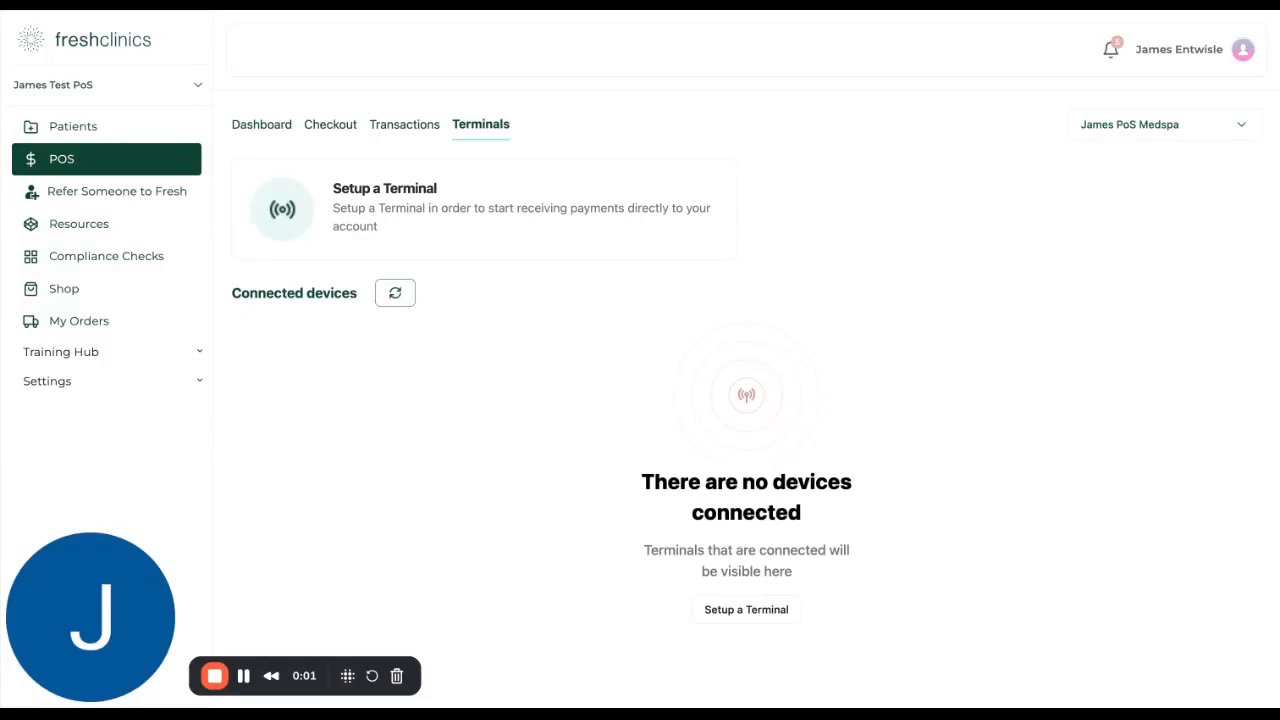This screenshot has width=1280, height=720.
Task: Expand the James Test PoS account dropdown
Action: (107, 85)
